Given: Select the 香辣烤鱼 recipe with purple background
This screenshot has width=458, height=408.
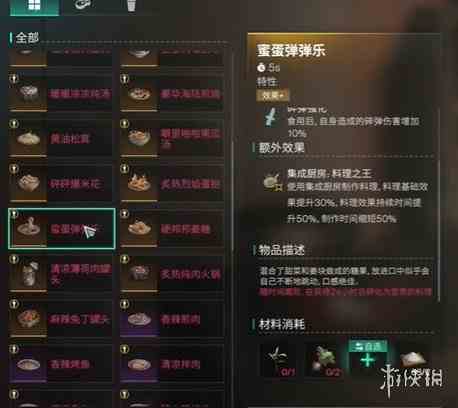Looking at the screenshot, I should tap(61, 364).
